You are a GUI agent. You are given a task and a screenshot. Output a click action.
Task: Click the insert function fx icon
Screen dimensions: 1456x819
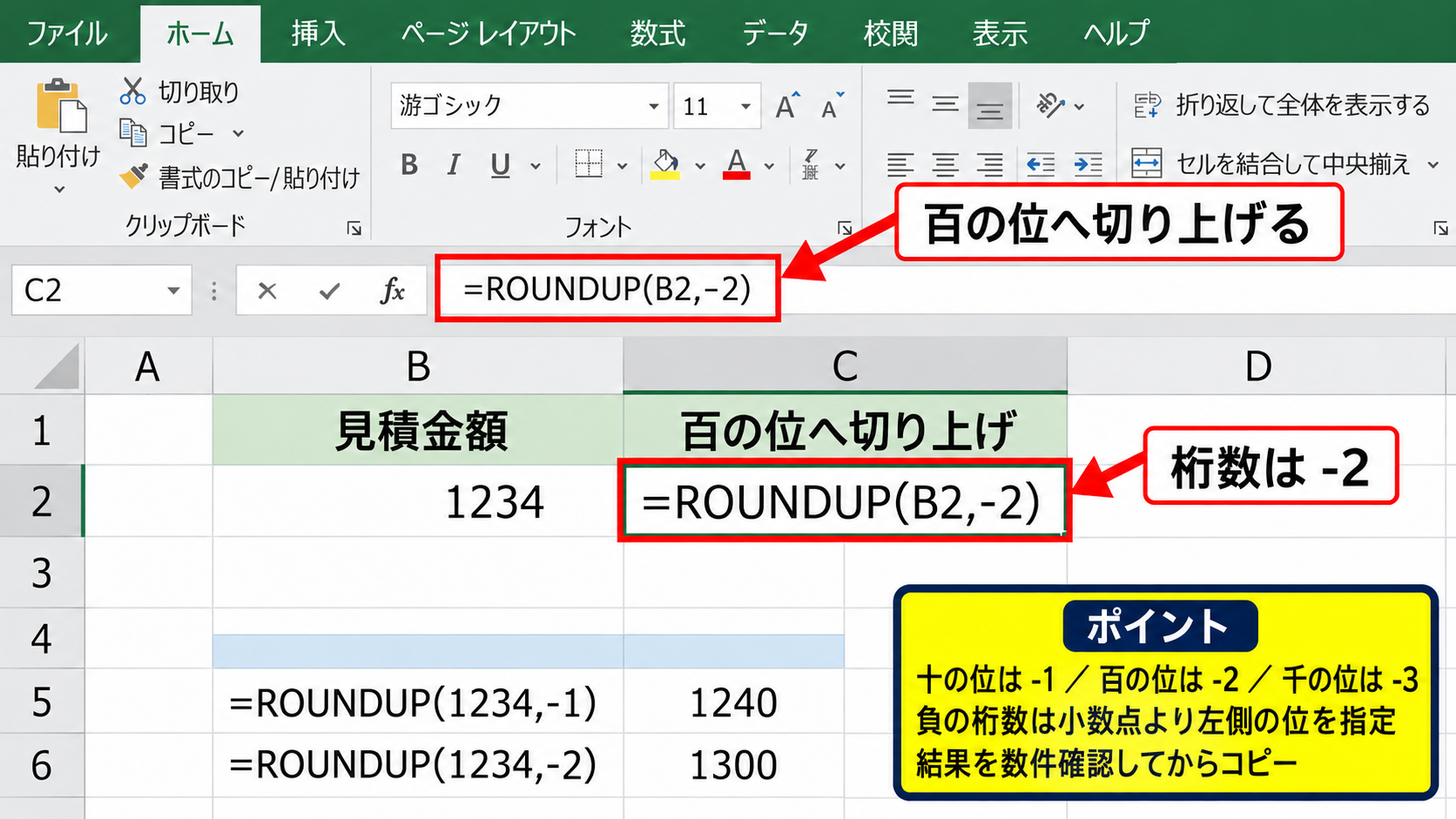(x=393, y=291)
